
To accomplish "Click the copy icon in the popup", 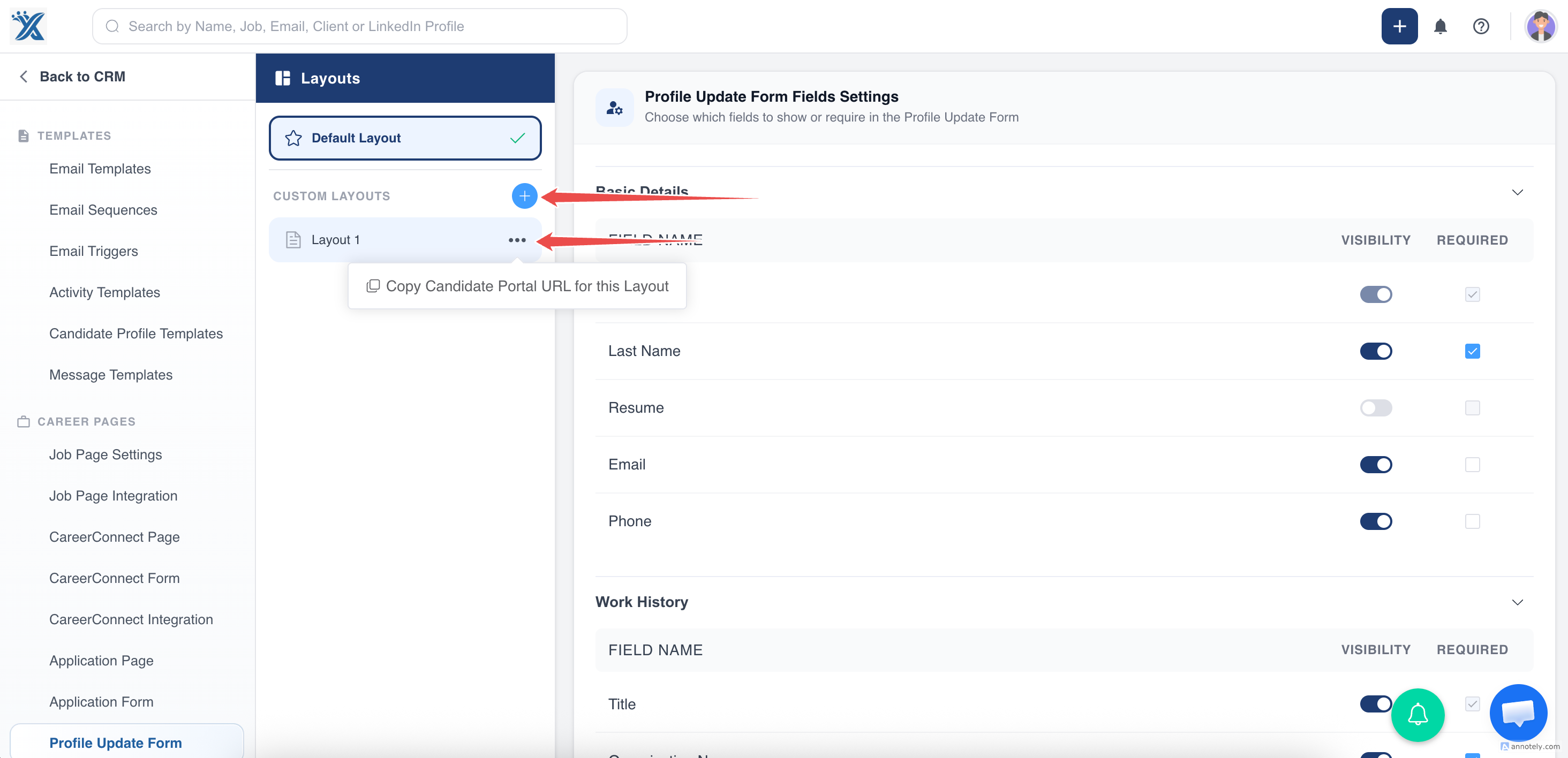I will [x=373, y=286].
